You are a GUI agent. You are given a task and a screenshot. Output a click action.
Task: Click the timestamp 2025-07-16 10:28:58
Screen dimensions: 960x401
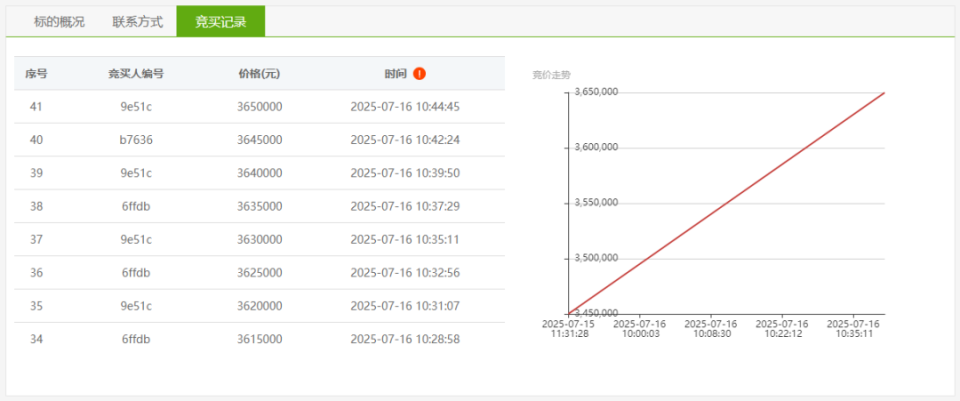(405, 339)
